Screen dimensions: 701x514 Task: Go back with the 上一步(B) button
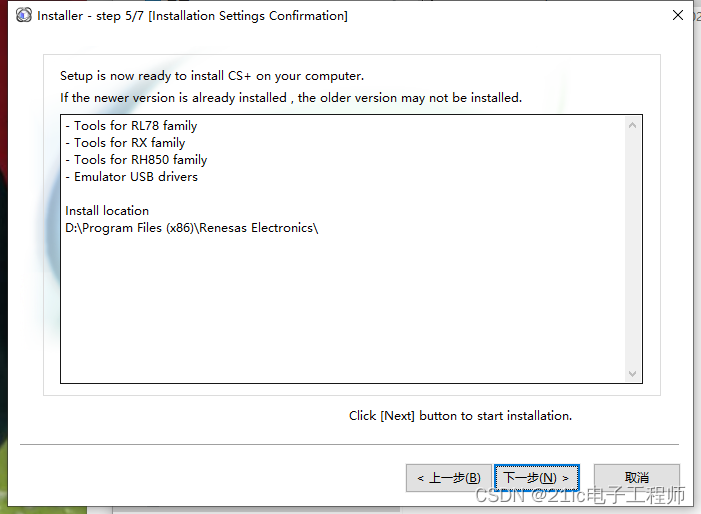tap(449, 478)
